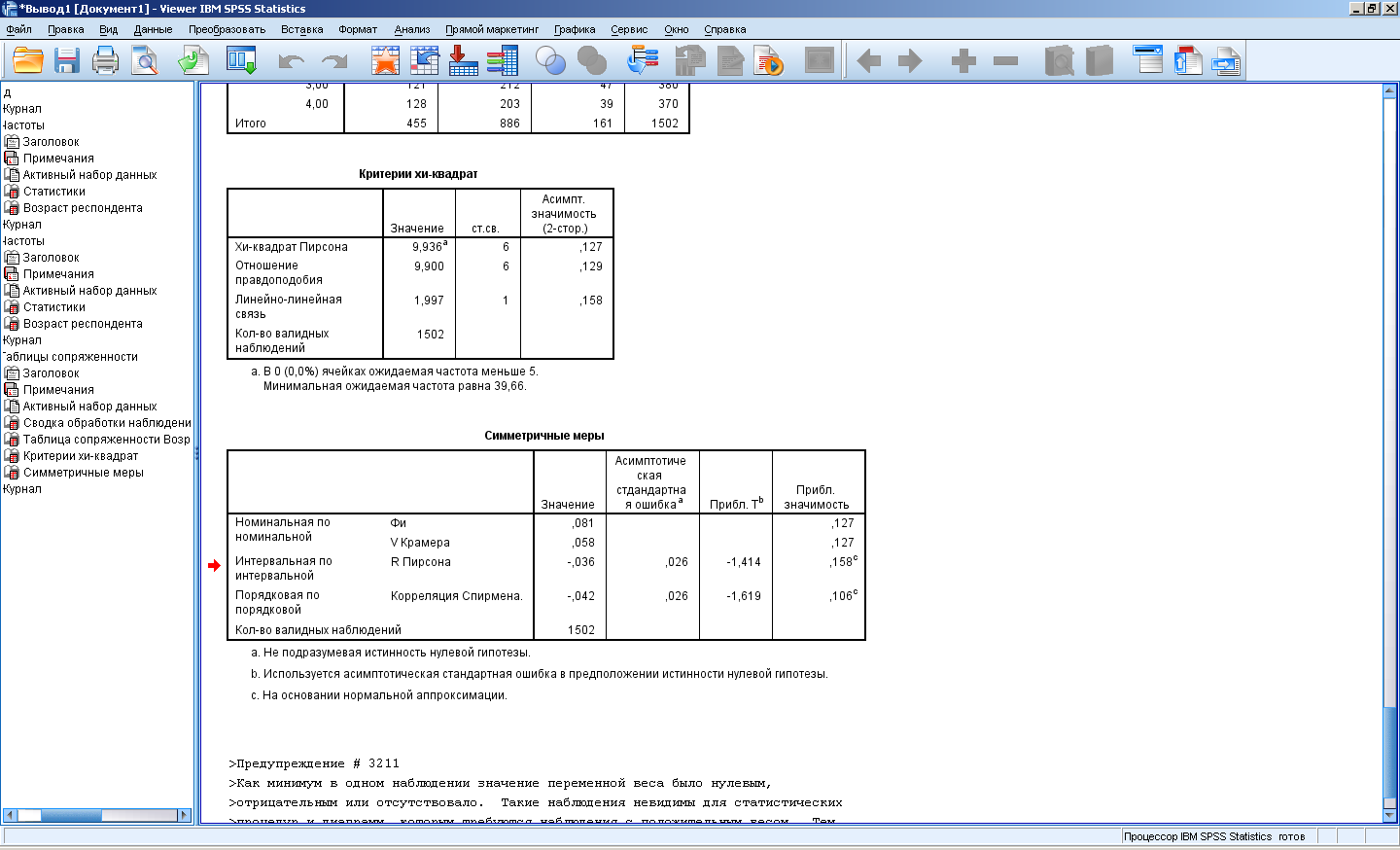
Task: Click the Collapse minus icon
Action: coord(1005,61)
